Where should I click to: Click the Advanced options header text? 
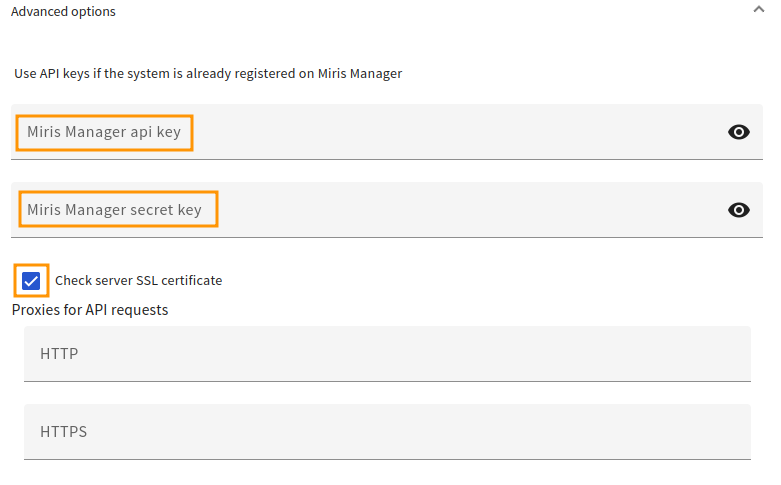[x=63, y=11]
